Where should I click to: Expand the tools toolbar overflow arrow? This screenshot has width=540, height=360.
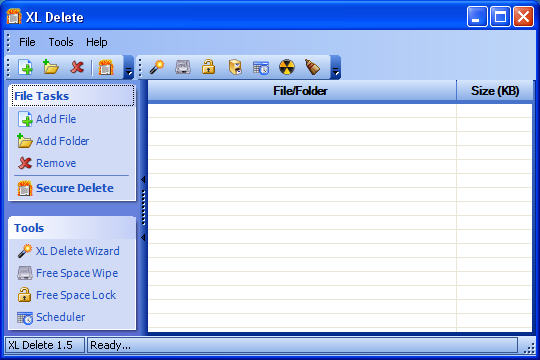click(x=336, y=67)
